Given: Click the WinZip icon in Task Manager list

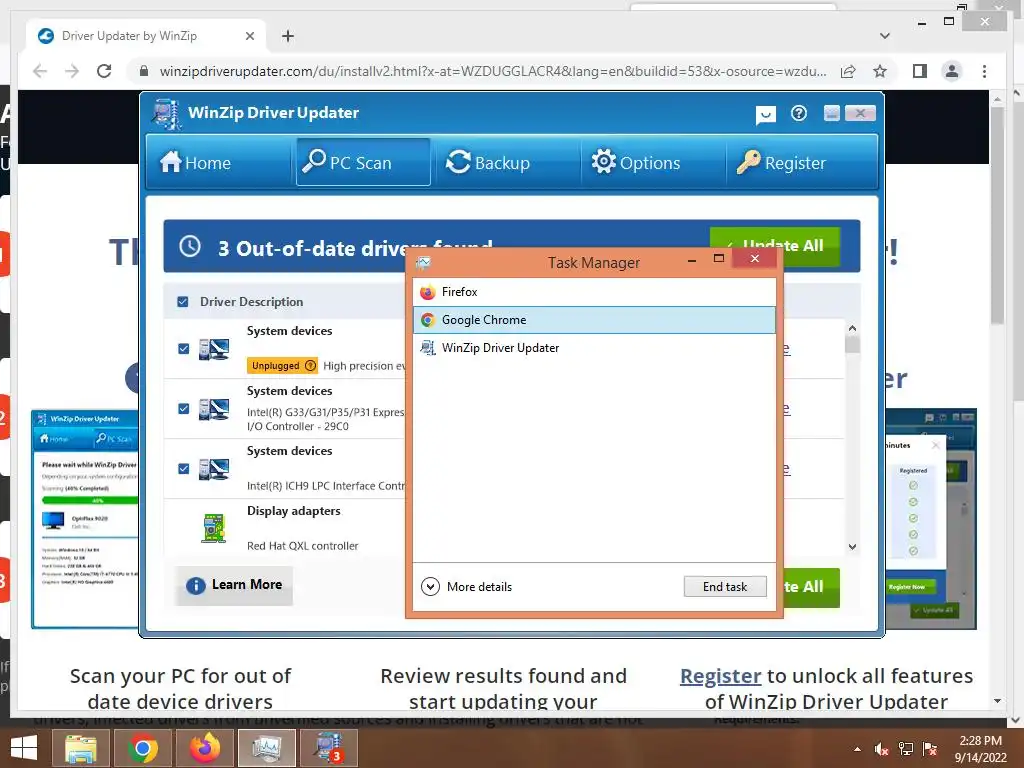Looking at the screenshot, I should 428,348.
